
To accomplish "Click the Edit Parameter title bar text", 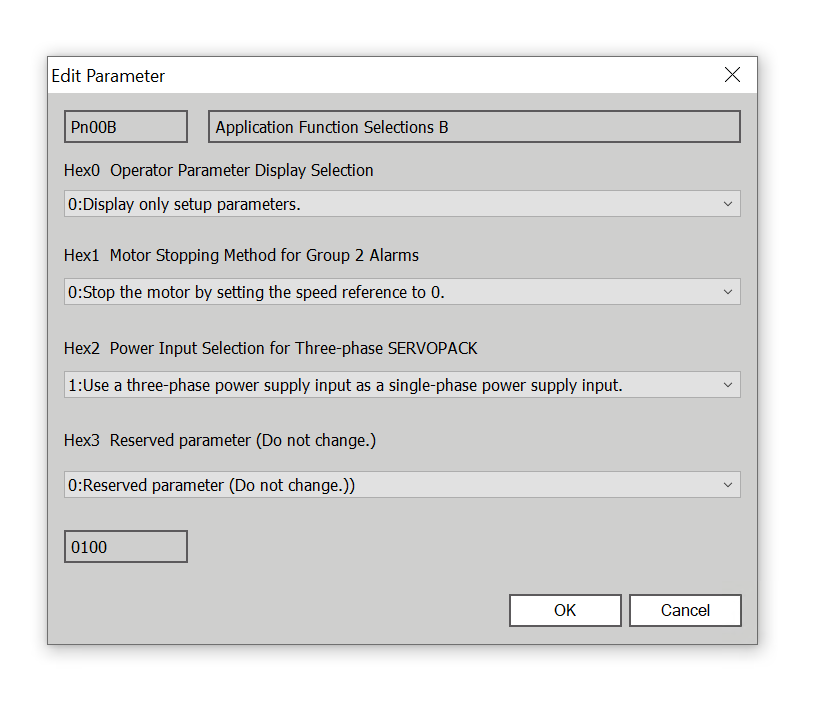I will pos(109,76).
